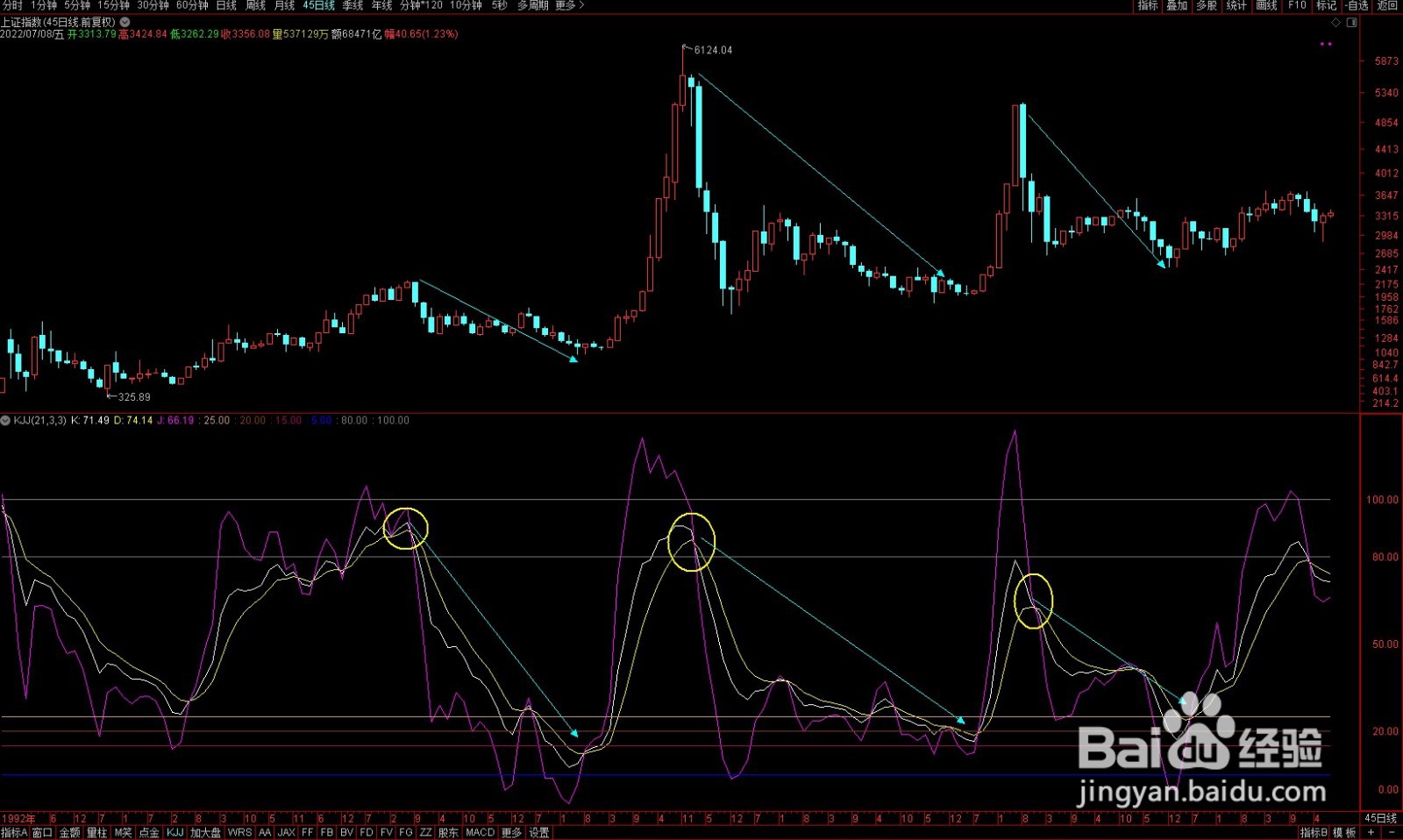Select the 加大盘 indicator
The image size is (1403, 840).
coord(206,833)
